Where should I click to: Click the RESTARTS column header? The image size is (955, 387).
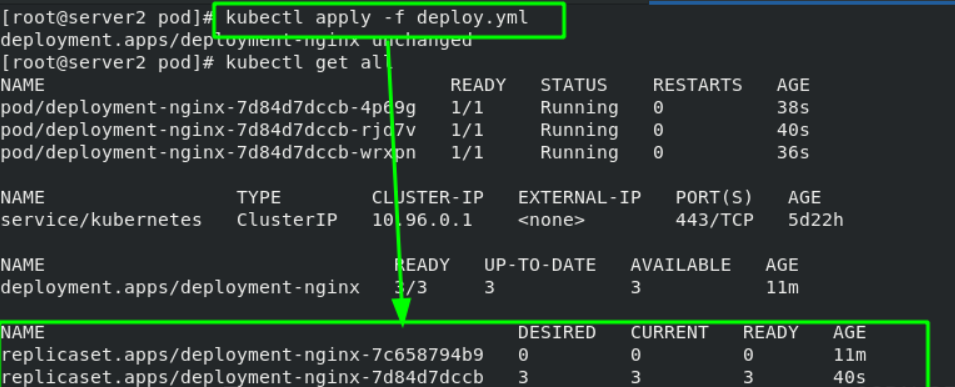(x=697, y=85)
